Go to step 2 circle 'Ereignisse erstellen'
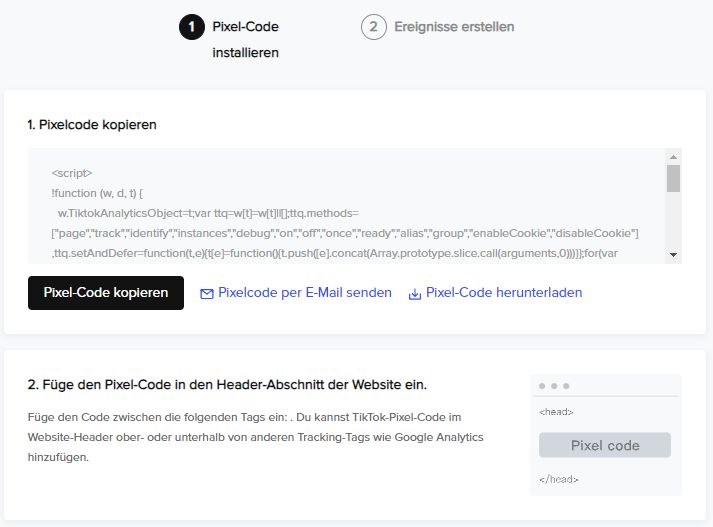The image size is (713, 527). point(374,27)
